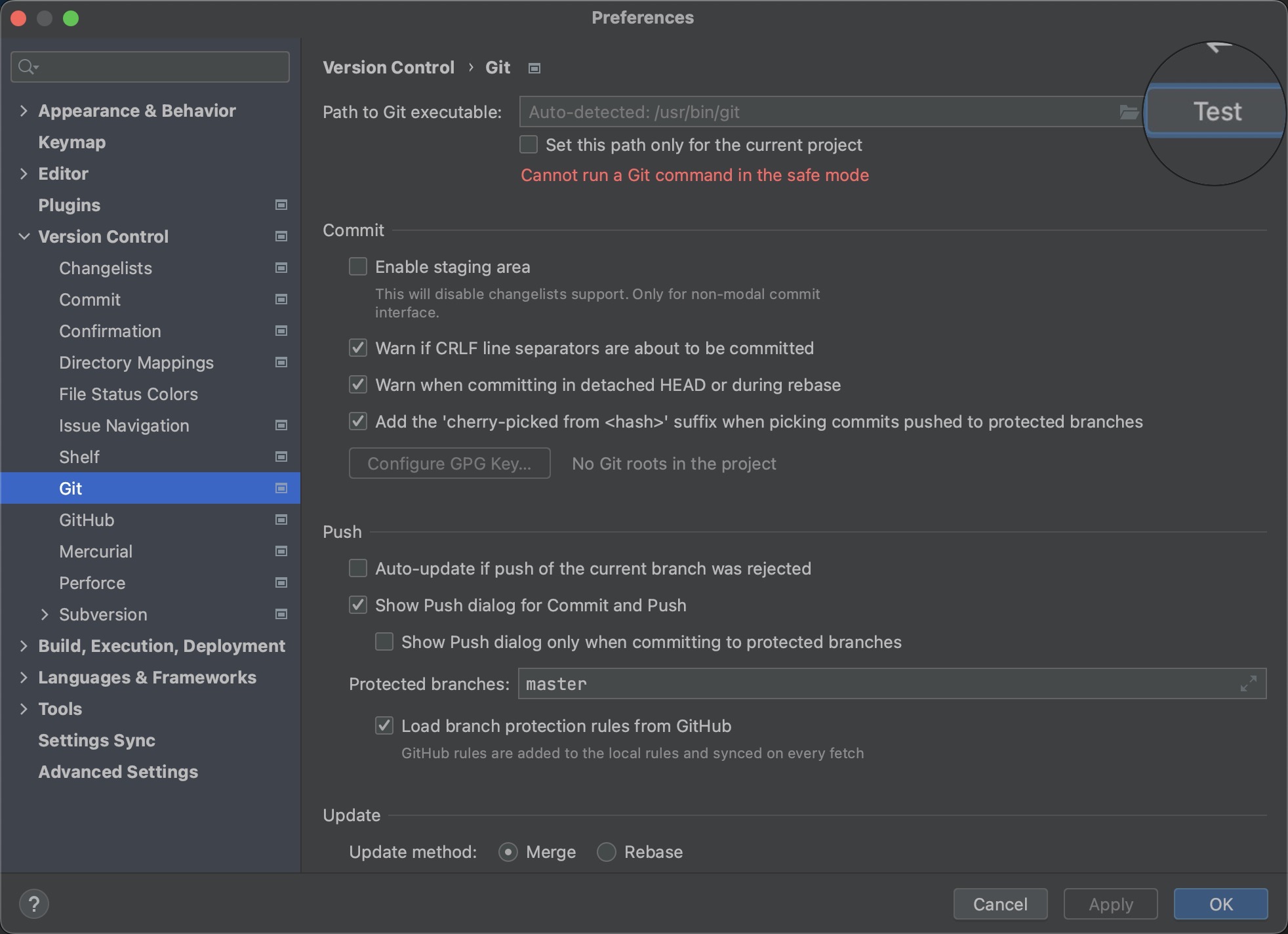Click the expand icon in Protected branches field
The height and width of the screenshot is (934, 1288).
1248,683
